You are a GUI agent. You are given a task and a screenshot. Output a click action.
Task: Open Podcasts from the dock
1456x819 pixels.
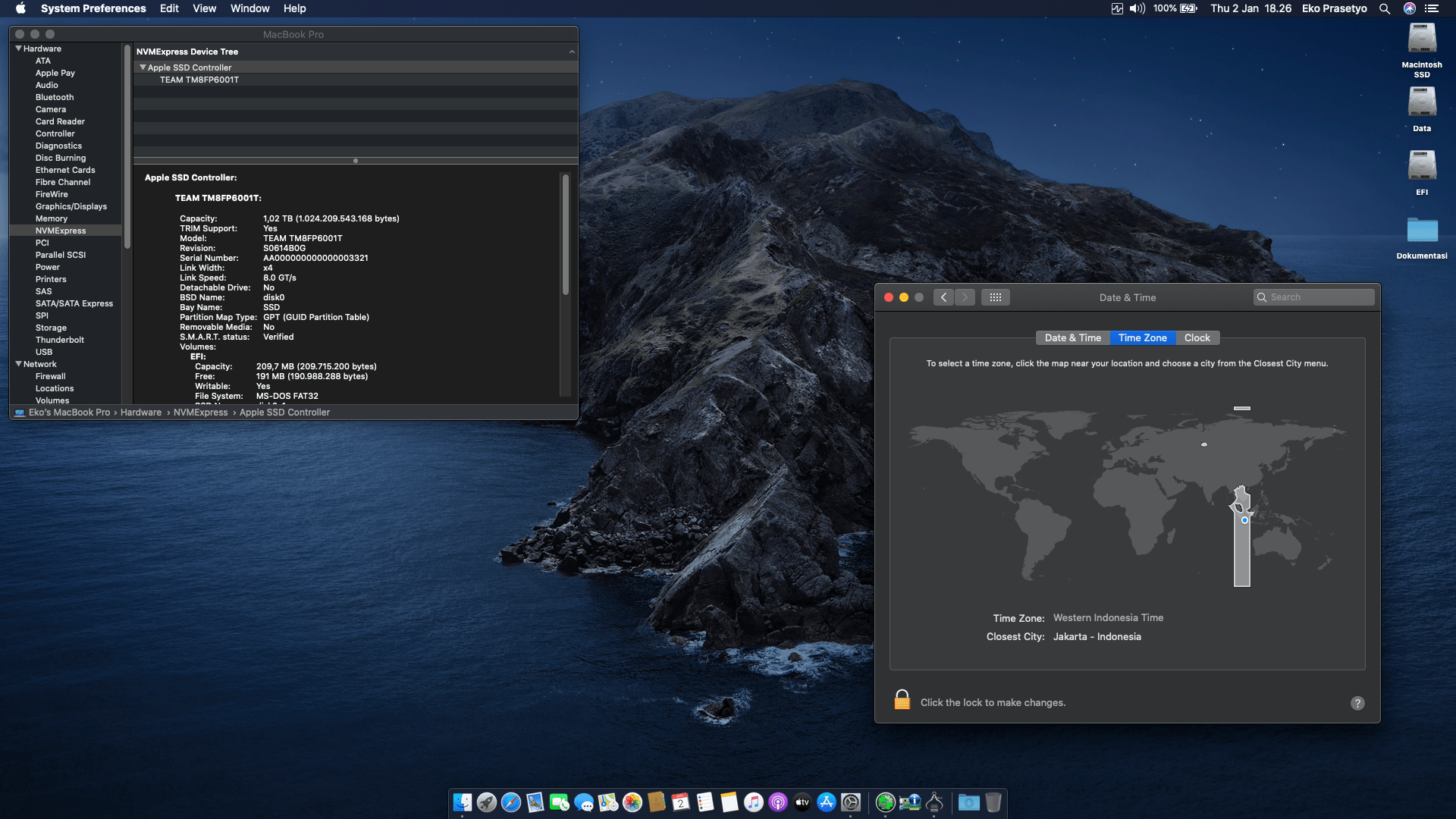pyautogui.click(x=778, y=802)
